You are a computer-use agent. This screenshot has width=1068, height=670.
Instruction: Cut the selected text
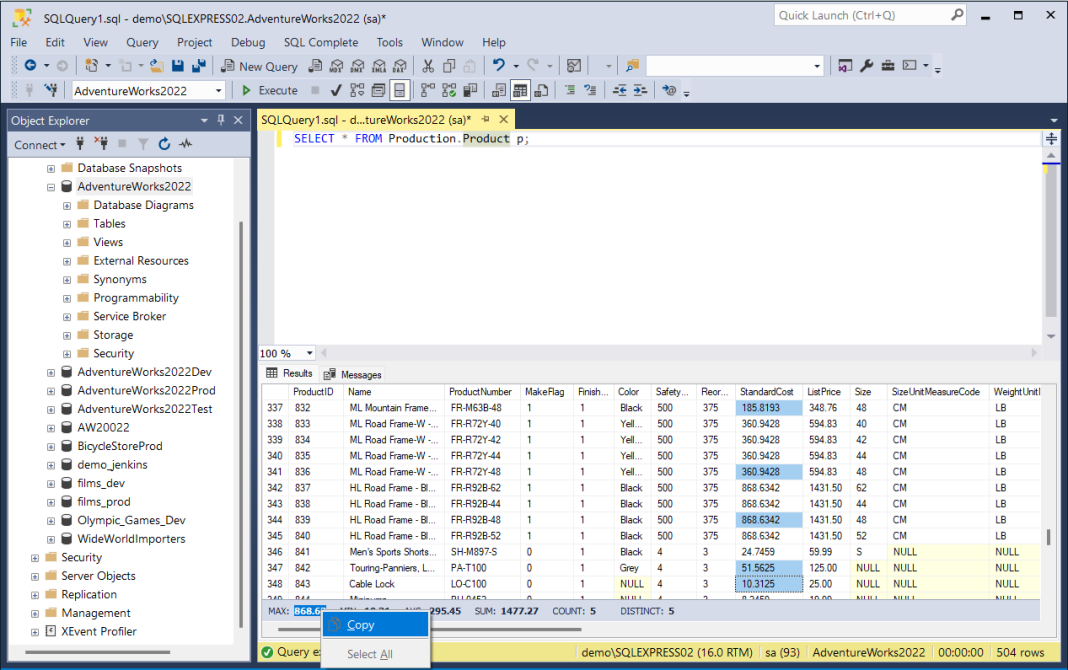click(426, 66)
